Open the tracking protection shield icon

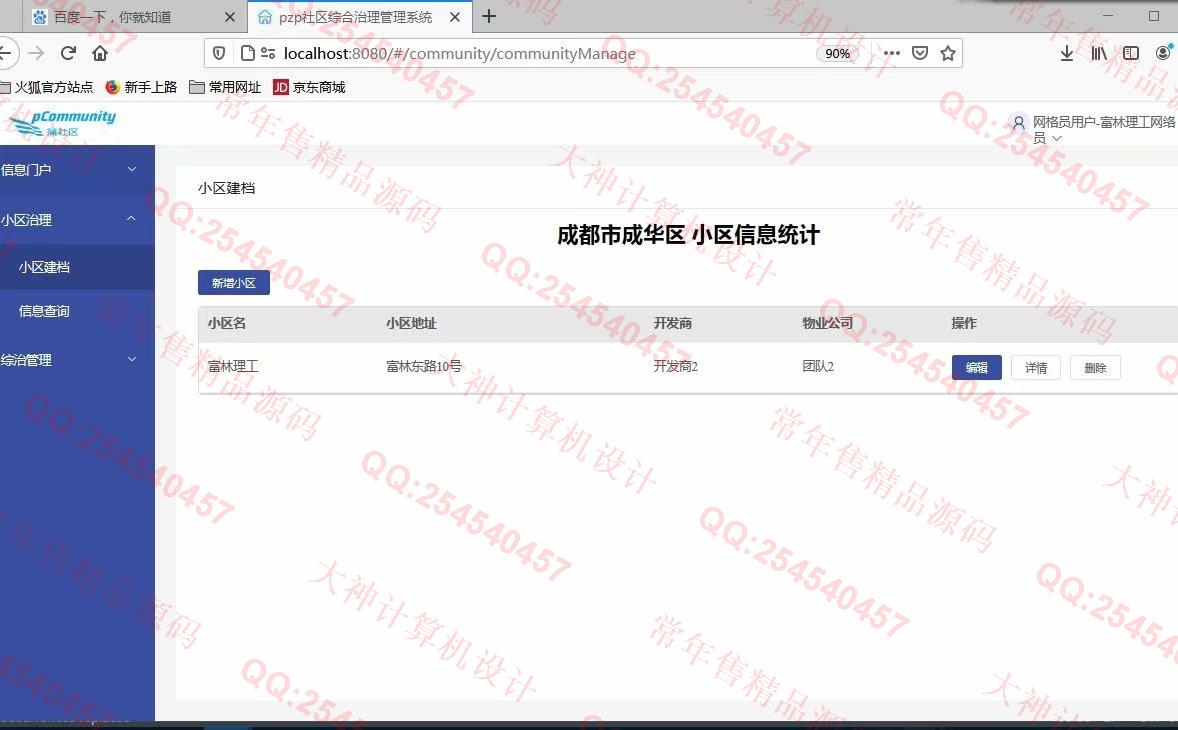tap(219, 53)
